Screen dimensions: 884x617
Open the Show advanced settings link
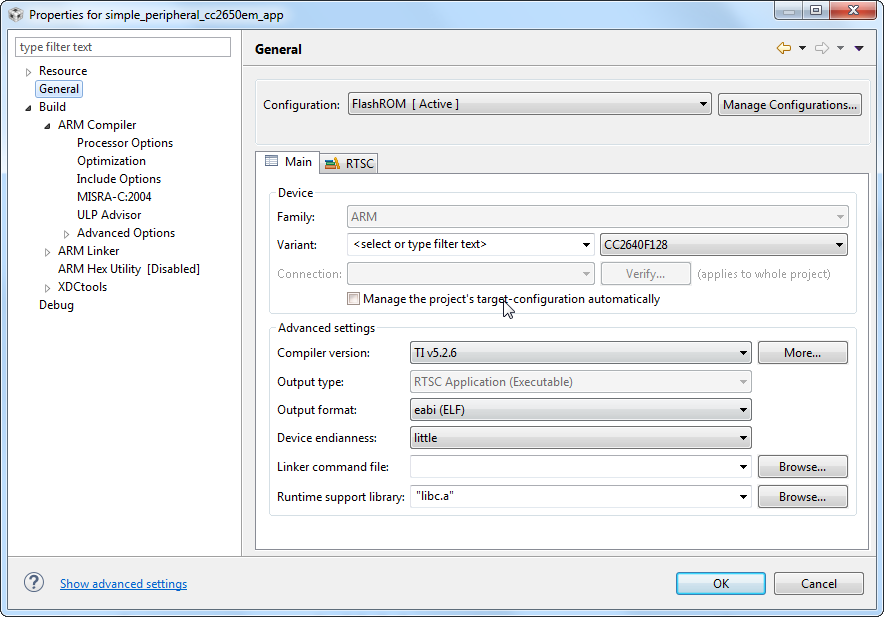point(123,584)
